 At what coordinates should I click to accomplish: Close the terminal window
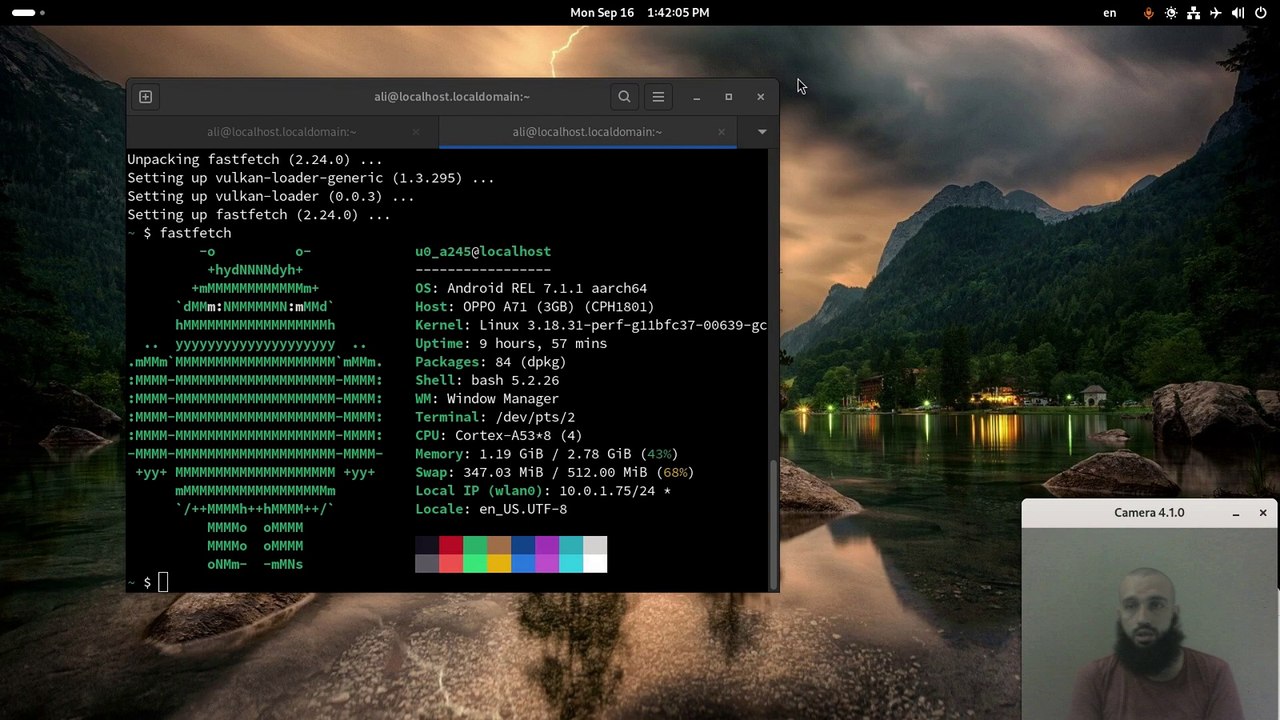click(x=761, y=97)
